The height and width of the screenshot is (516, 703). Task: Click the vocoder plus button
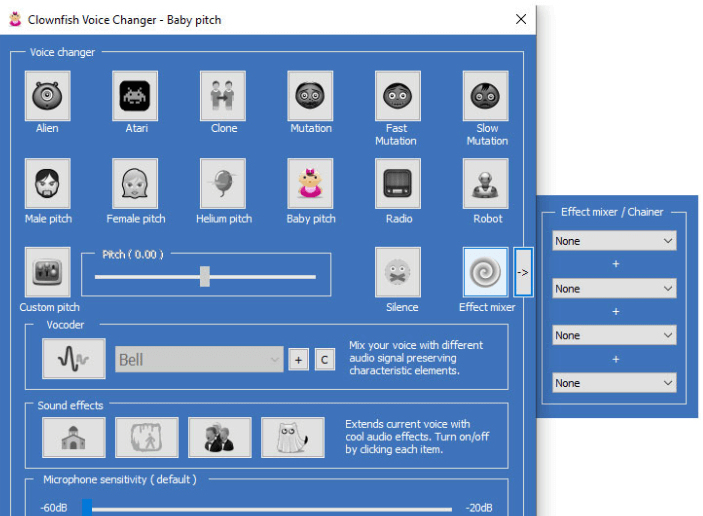point(298,360)
